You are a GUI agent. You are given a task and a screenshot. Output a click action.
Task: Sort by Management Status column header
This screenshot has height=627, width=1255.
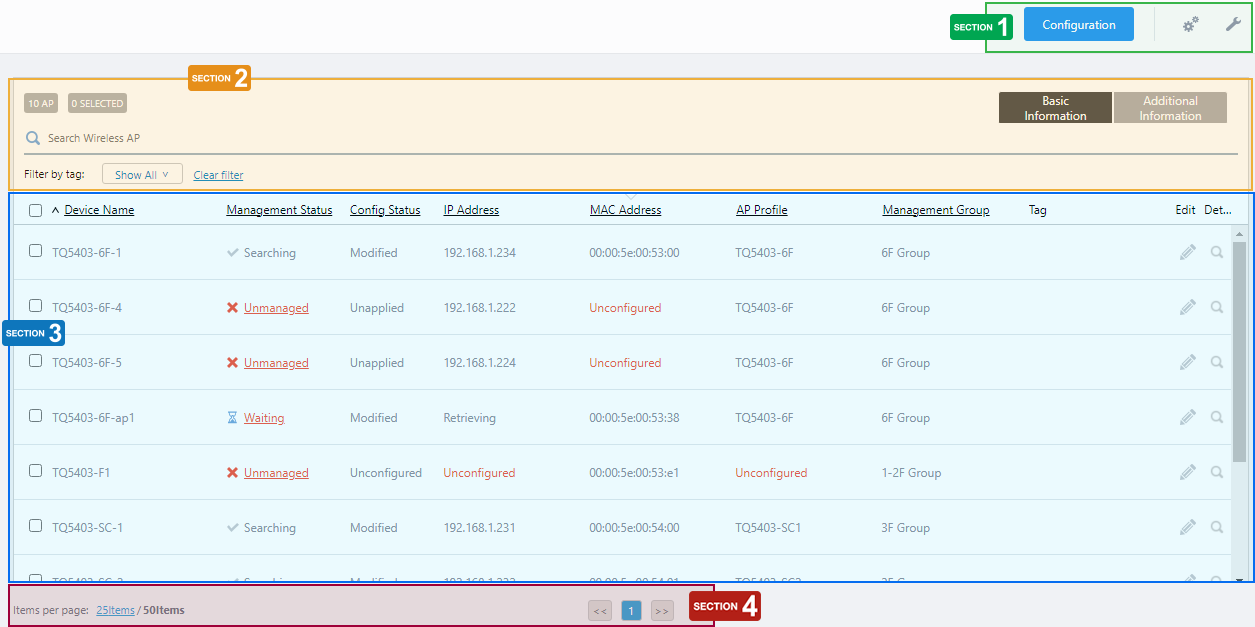(x=279, y=210)
